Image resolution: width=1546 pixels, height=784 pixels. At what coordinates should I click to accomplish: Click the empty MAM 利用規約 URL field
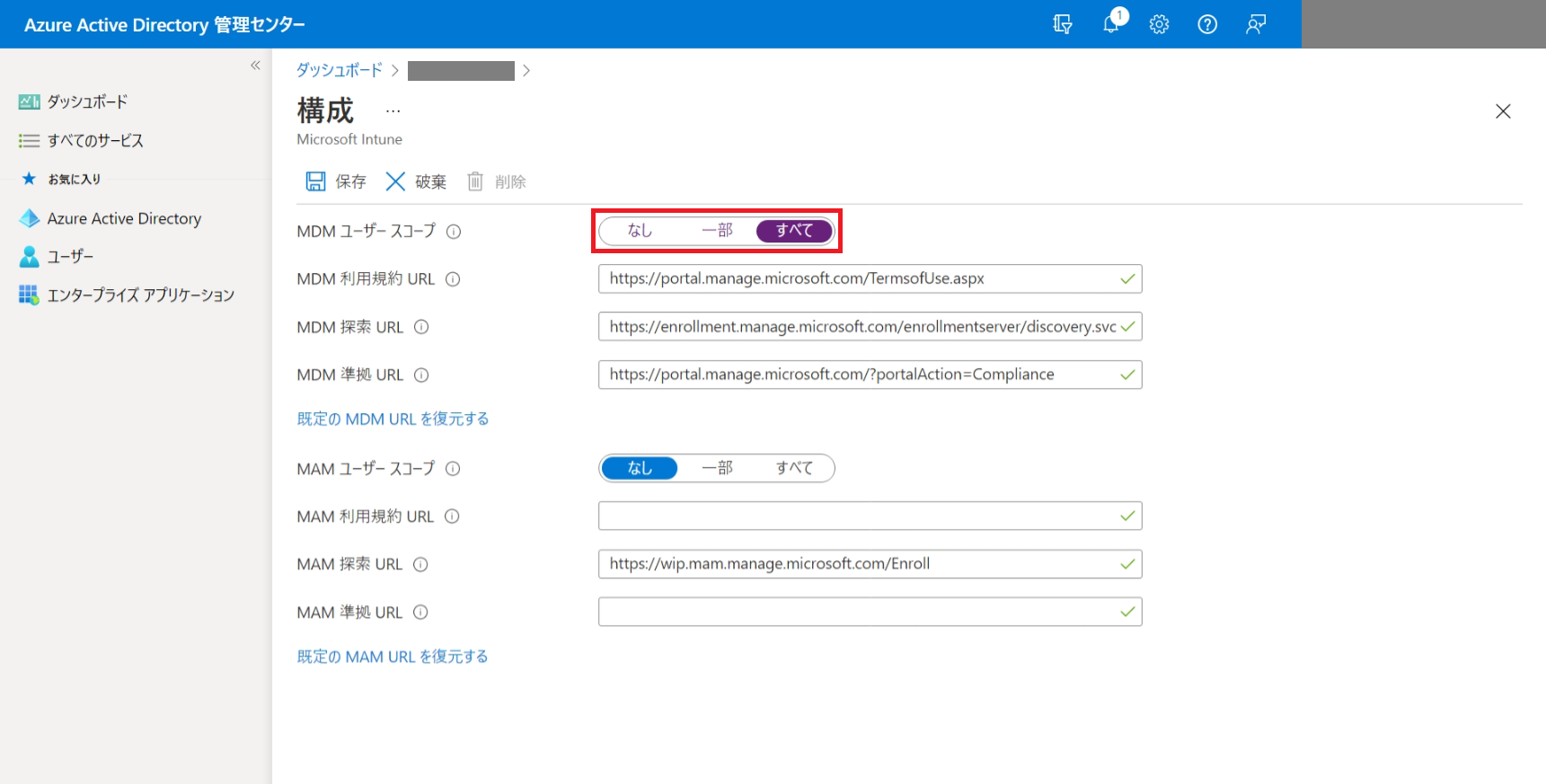click(x=870, y=515)
